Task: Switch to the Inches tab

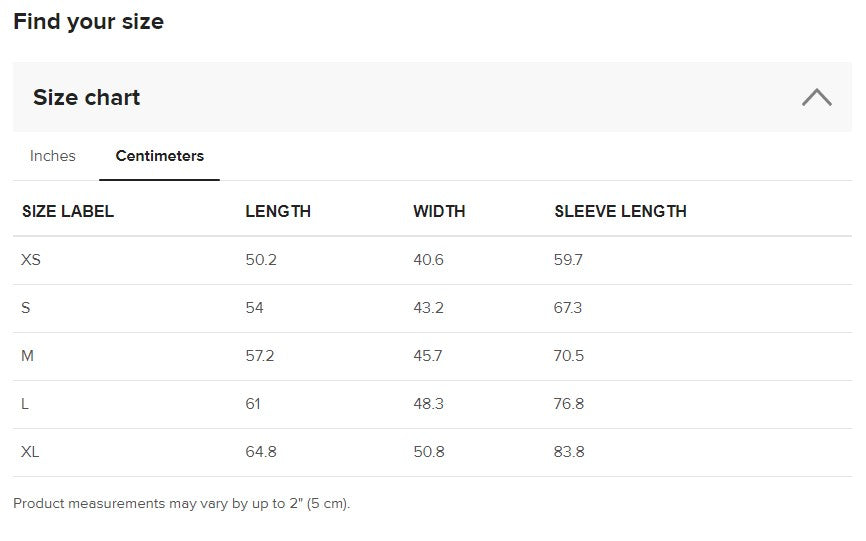Action: [53, 156]
